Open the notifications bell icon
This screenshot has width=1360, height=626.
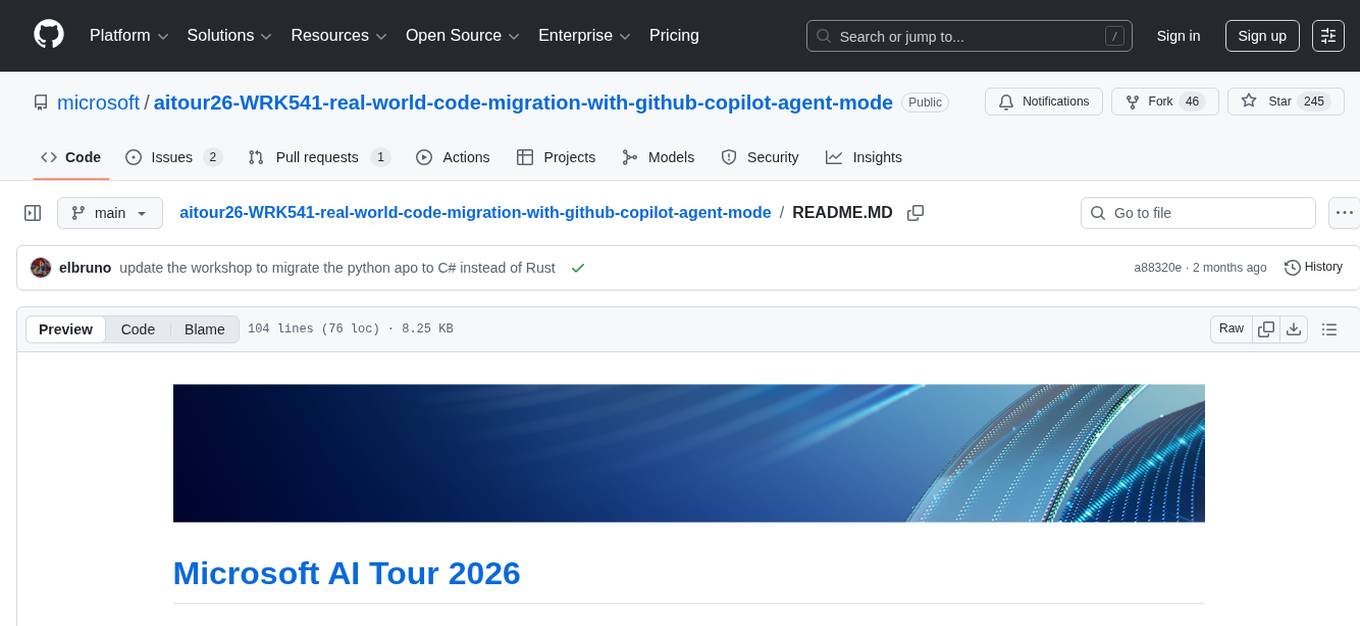coord(1007,101)
